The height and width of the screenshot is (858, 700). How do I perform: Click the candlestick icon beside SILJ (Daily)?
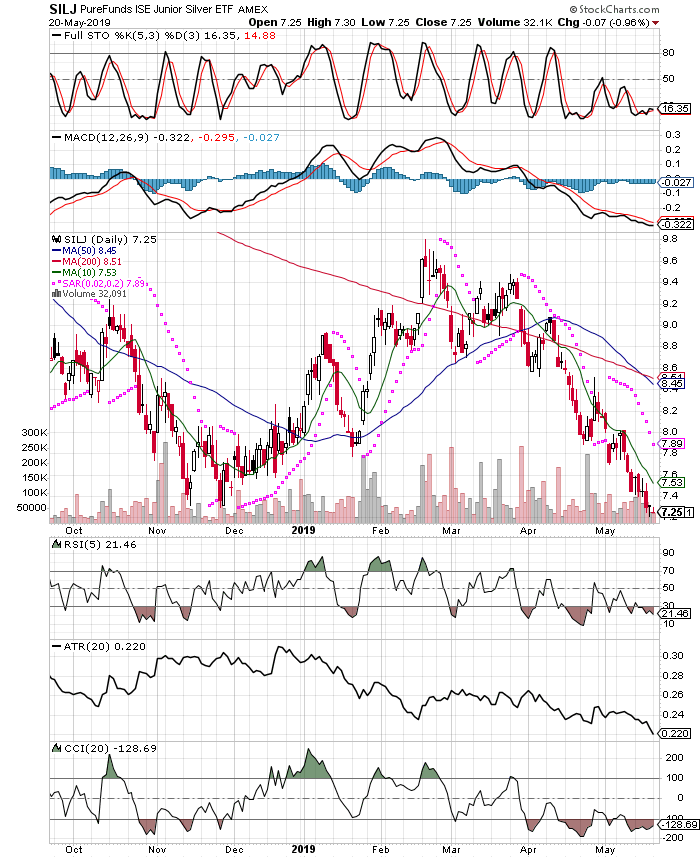(x=56, y=239)
